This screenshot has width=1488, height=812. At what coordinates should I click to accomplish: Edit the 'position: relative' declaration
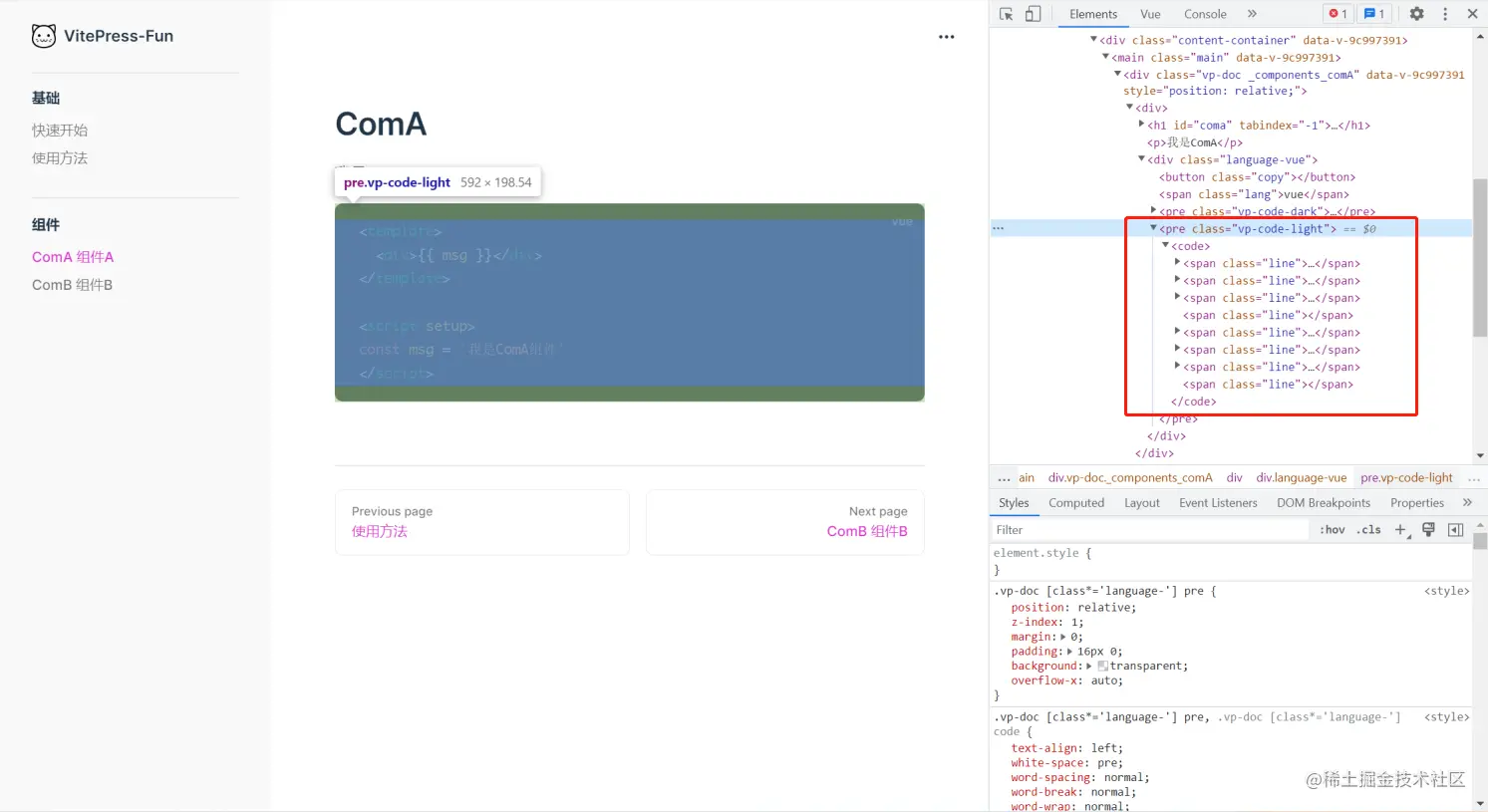click(1073, 608)
